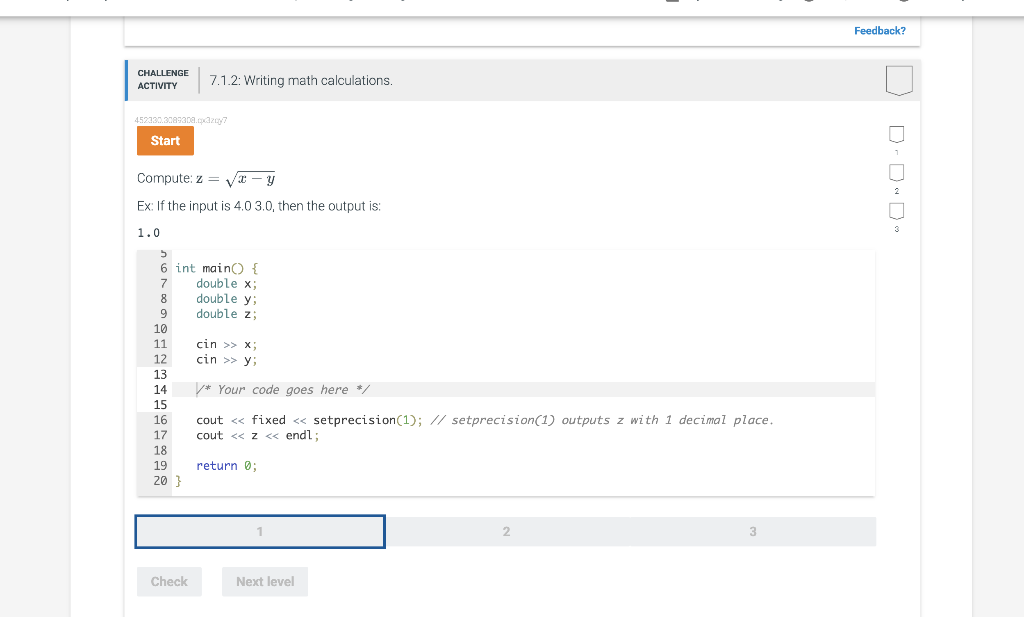The width and height of the screenshot is (1024, 617).
Task: Click the return 0; statement in the code
Action: coord(224,465)
